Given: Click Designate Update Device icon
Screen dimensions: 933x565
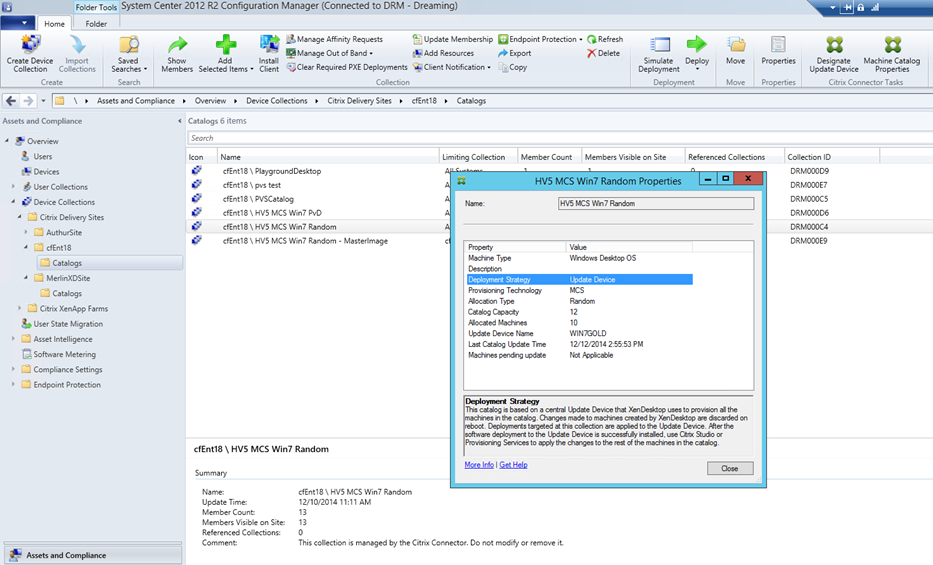Looking at the screenshot, I should (x=834, y=45).
